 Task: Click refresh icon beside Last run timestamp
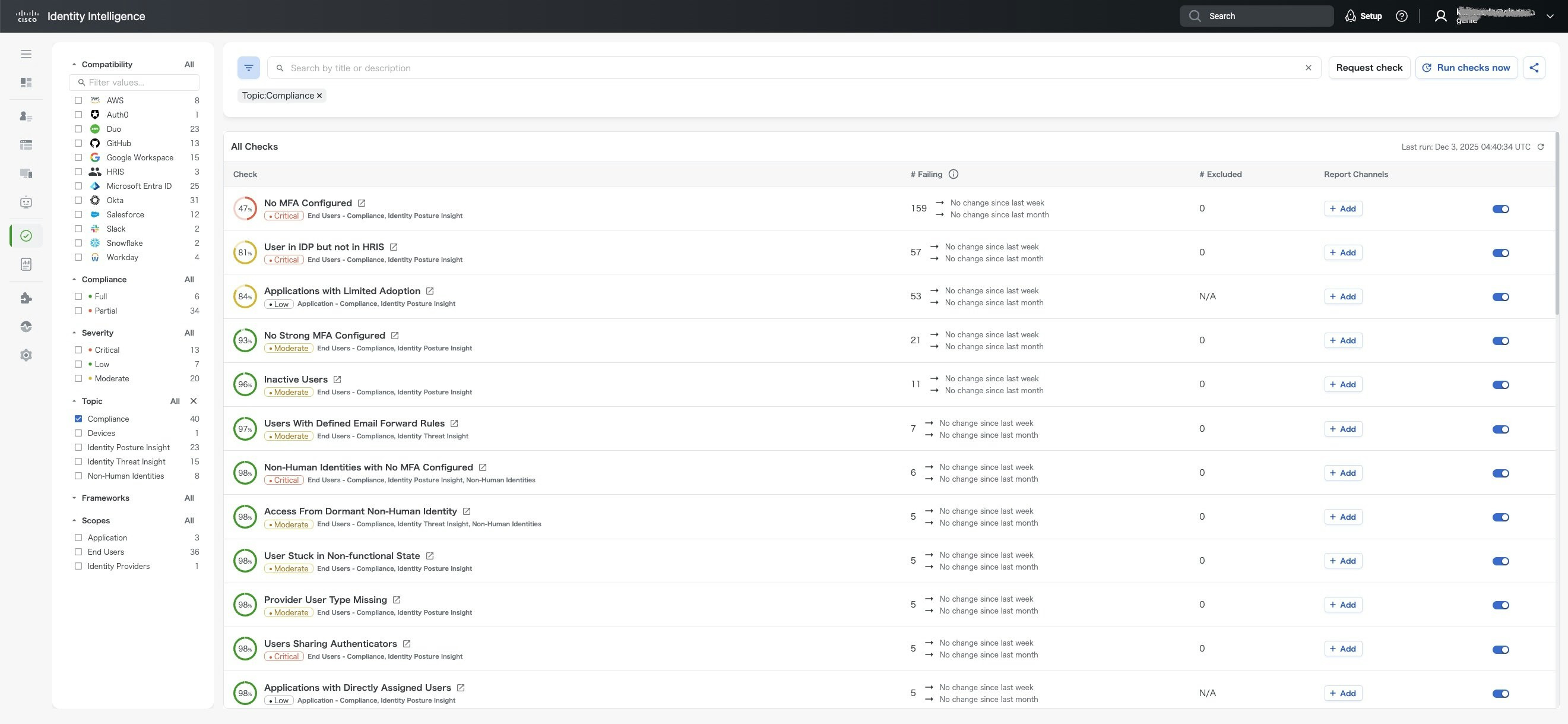pyautogui.click(x=1541, y=147)
